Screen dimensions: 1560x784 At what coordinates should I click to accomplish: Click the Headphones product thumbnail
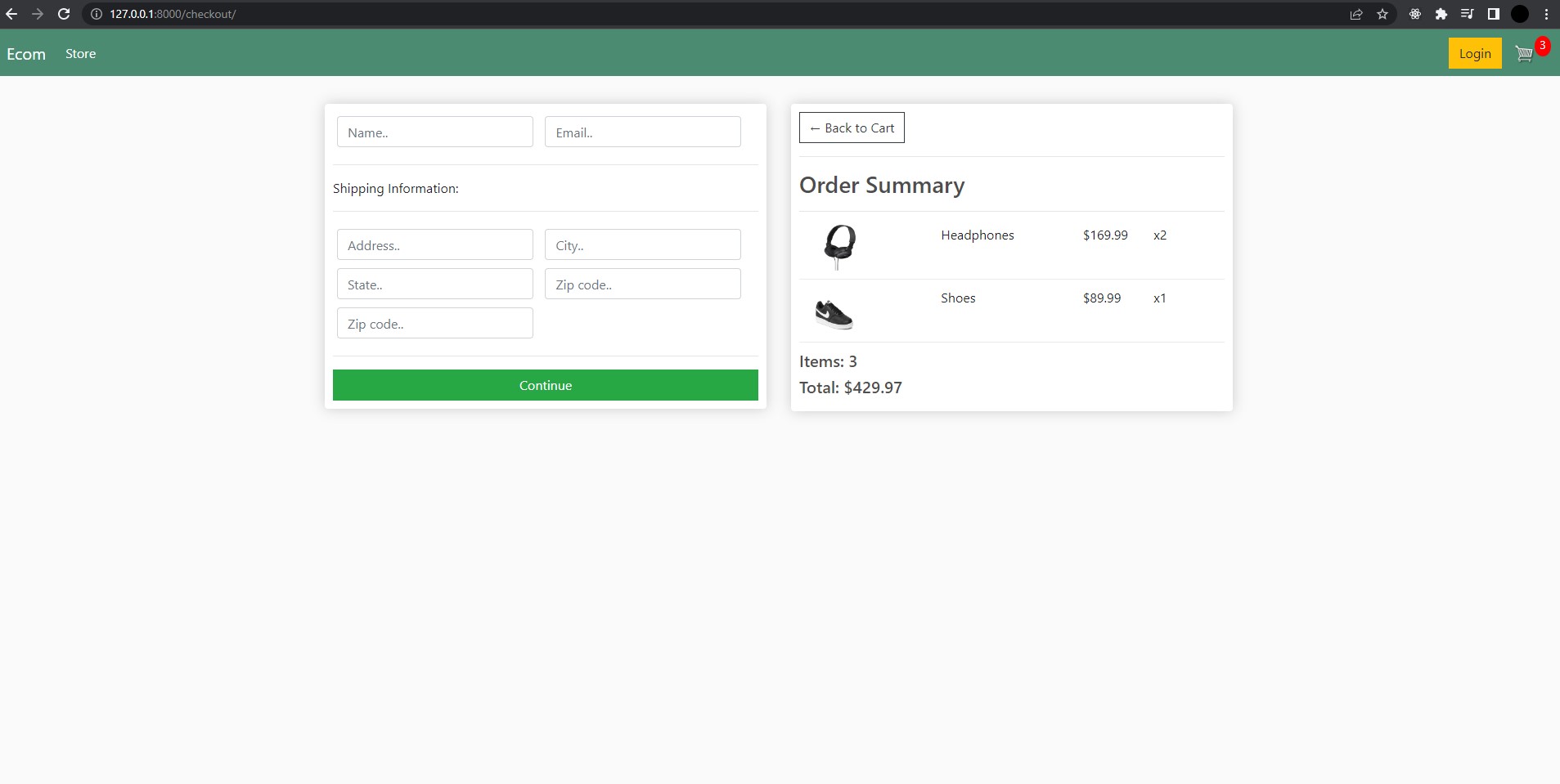pyautogui.click(x=839, y=245)
